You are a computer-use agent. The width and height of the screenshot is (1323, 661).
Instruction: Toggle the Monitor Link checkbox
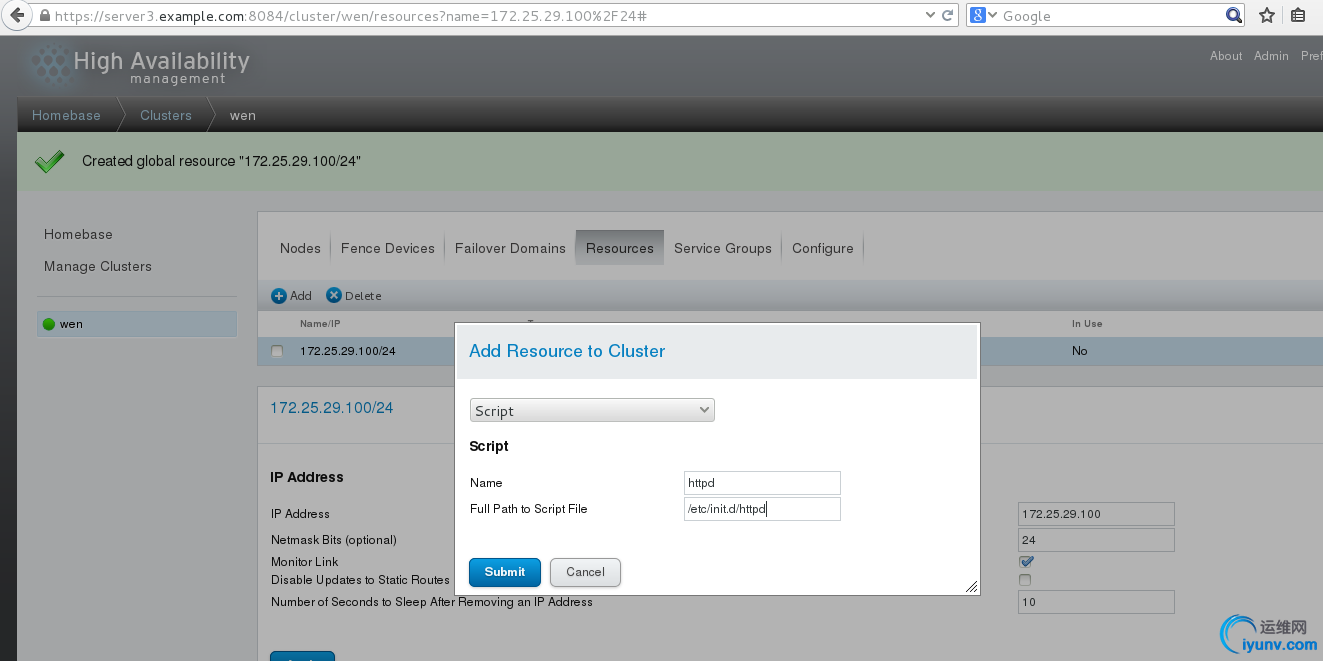point(1025,562)
